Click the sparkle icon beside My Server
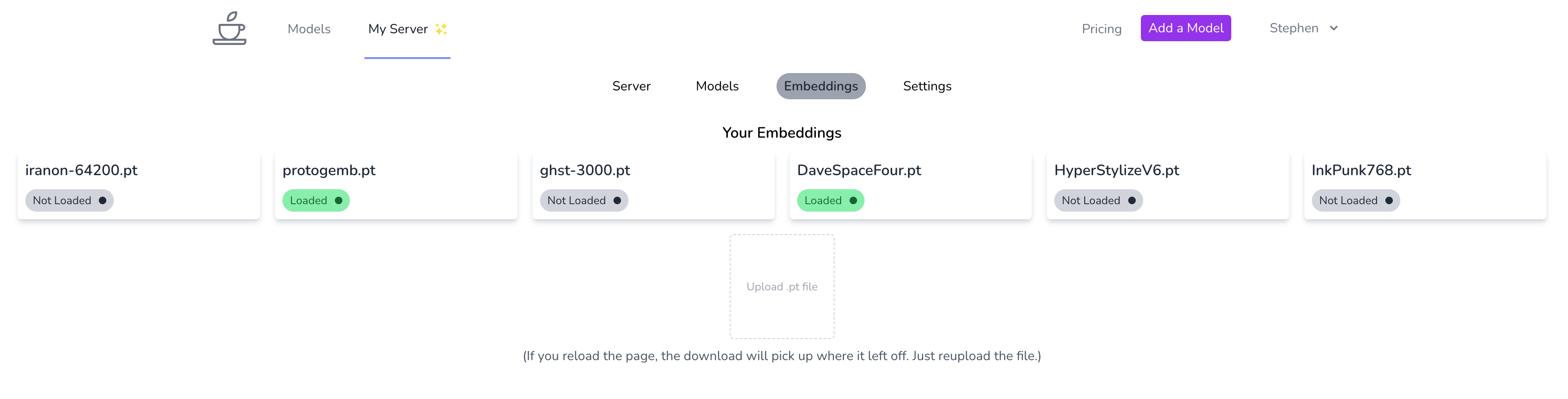Screen dimensions: 1568x399 click(x=441, y=29)
